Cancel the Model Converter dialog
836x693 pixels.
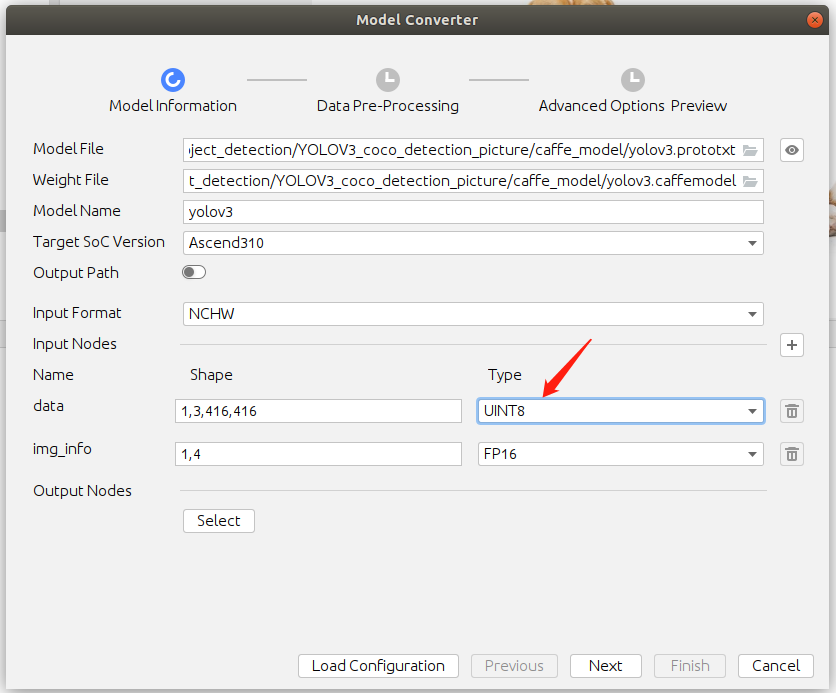775,666
